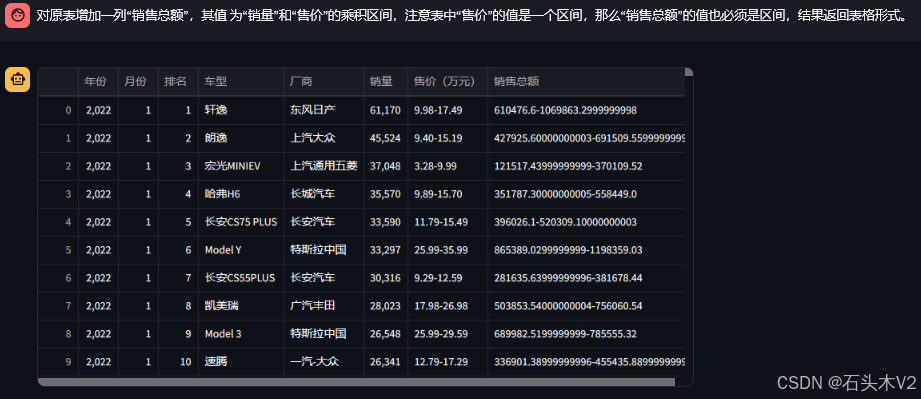Click the 售价（万元） column header
The height and width of the screenshot is (399, 921).
(447, 82)
